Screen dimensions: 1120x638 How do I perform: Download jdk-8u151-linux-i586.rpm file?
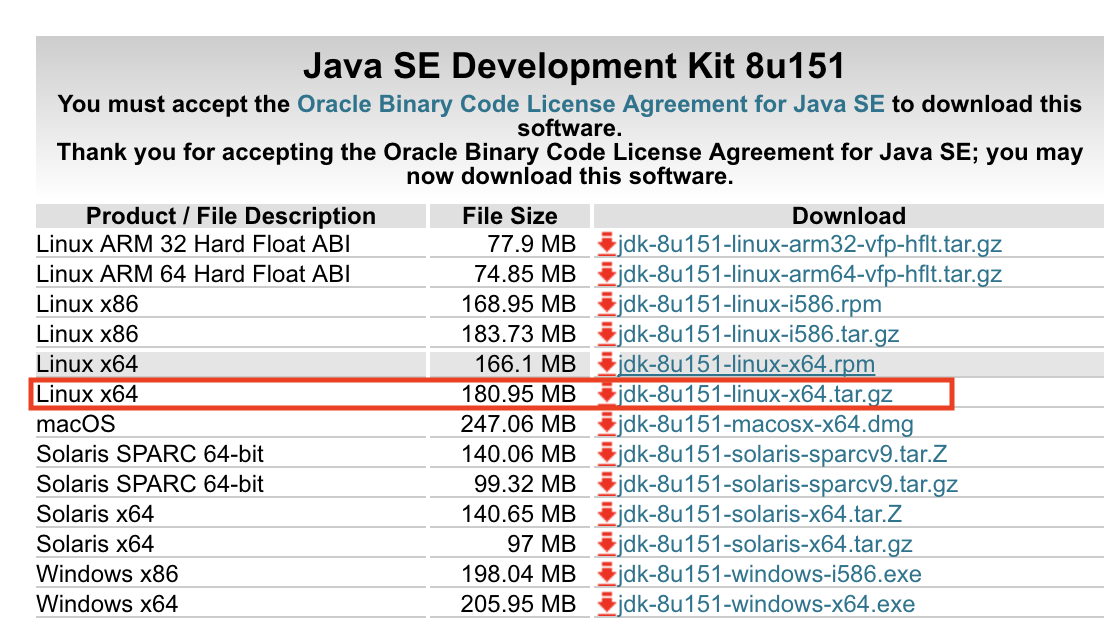pos(749,304)
